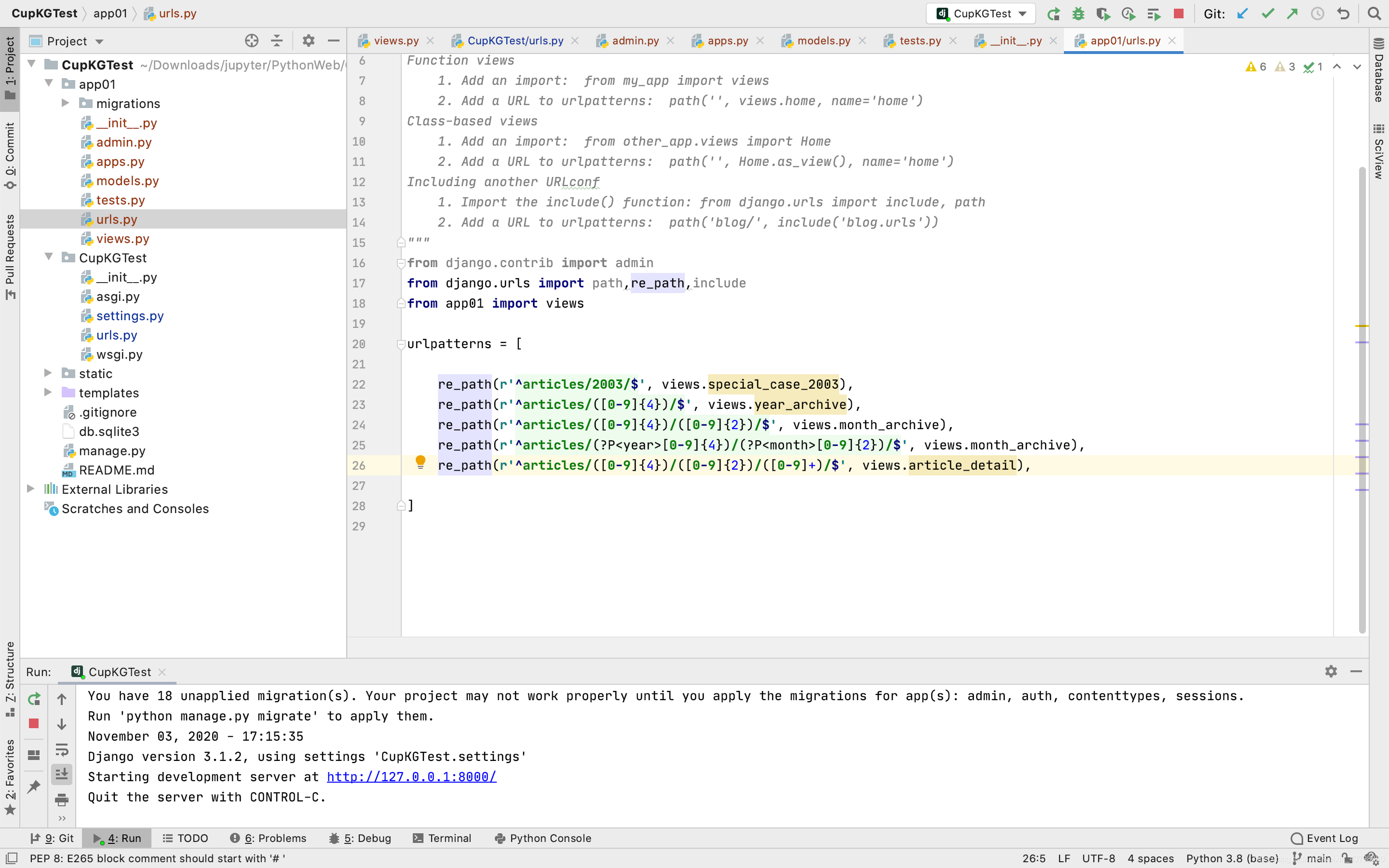1389x868 pixels.
Task: Expand the migrations folder
Action: (66, 103)
